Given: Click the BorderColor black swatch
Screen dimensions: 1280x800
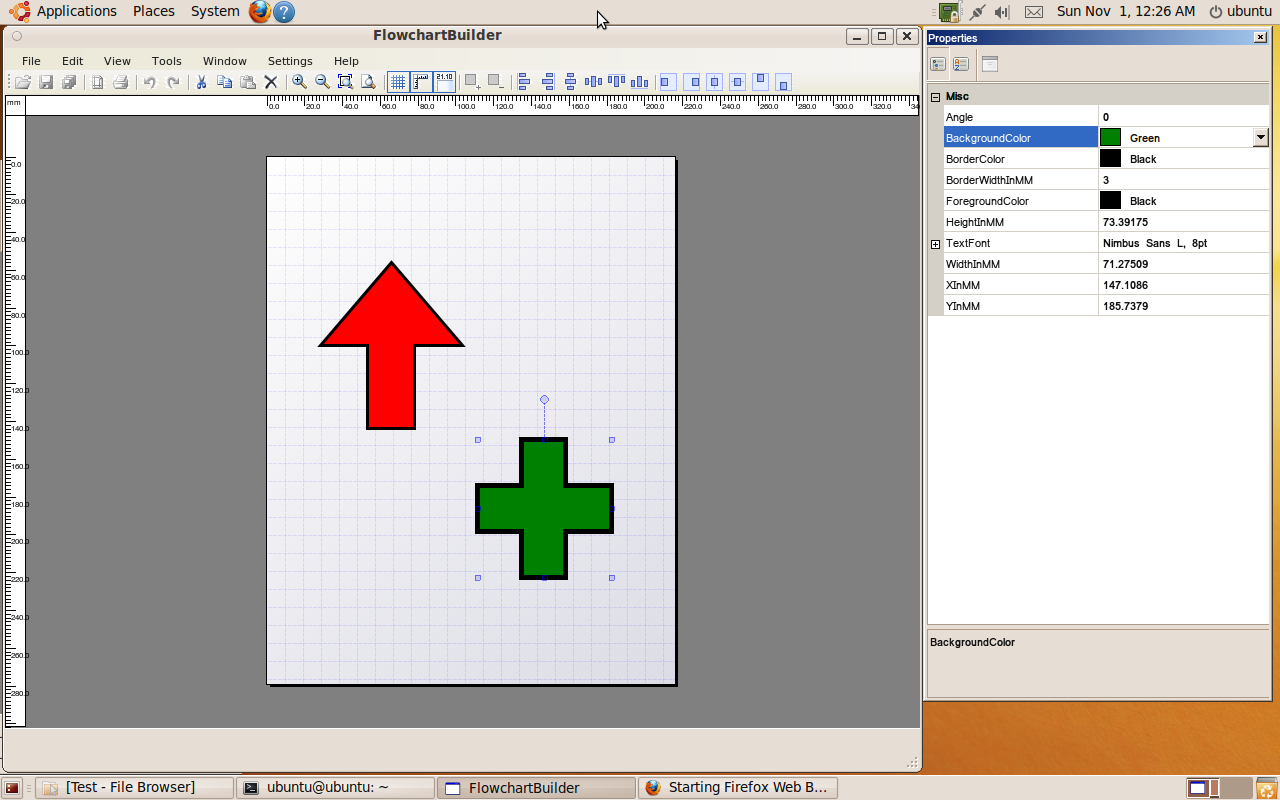Looking at the screenshot, I should click(1110, 159).
